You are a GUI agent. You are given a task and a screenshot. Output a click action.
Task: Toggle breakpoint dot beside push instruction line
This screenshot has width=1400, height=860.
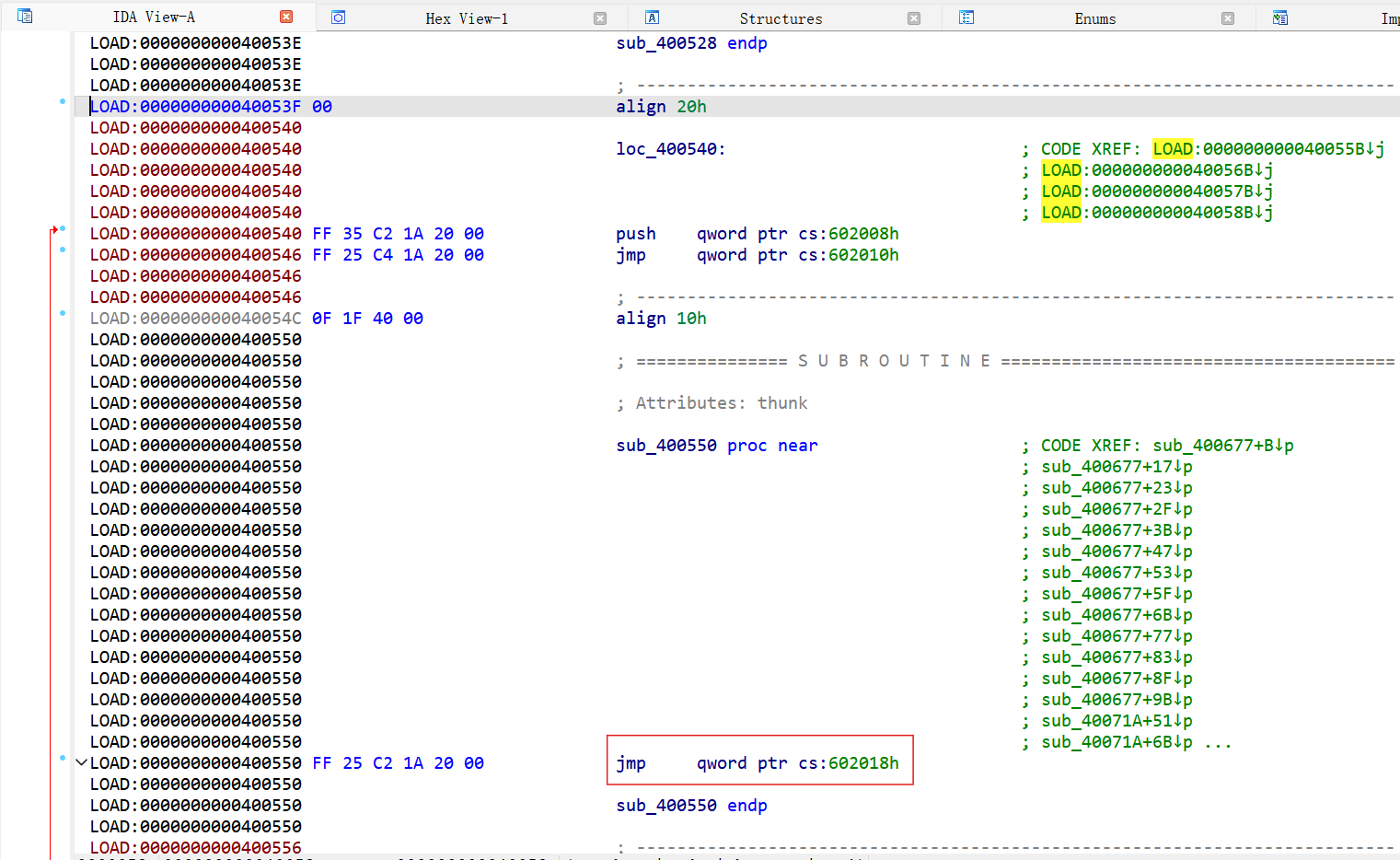click(x=63, y=228)
